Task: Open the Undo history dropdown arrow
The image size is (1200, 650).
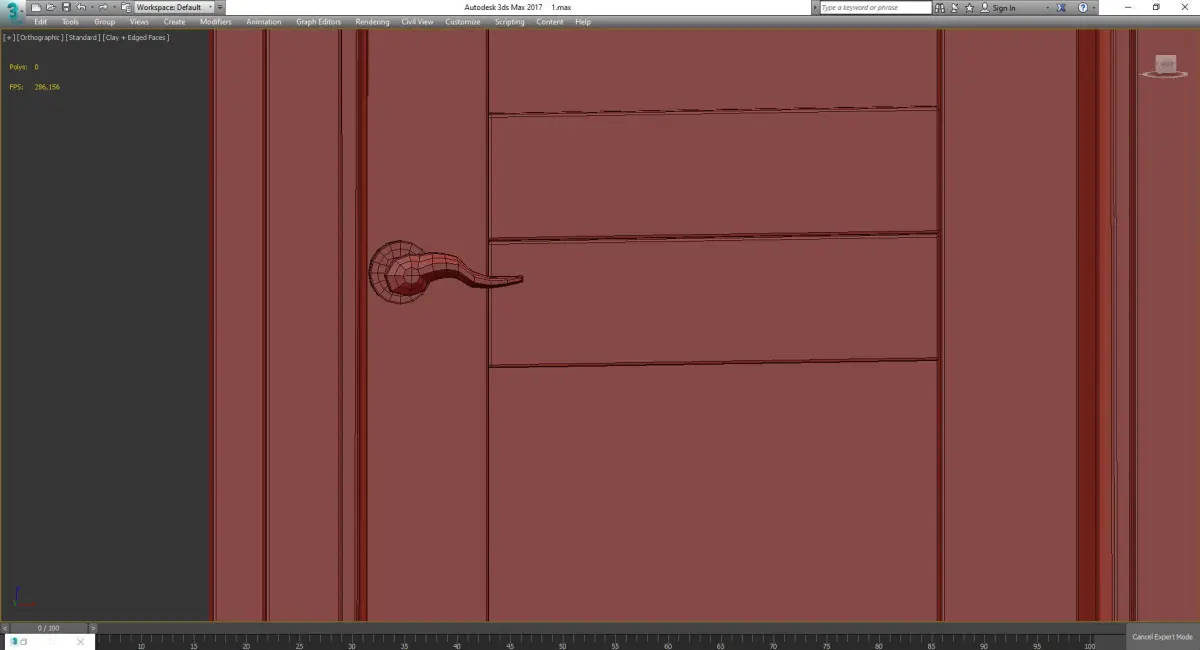Action: (x=92, y=7)
